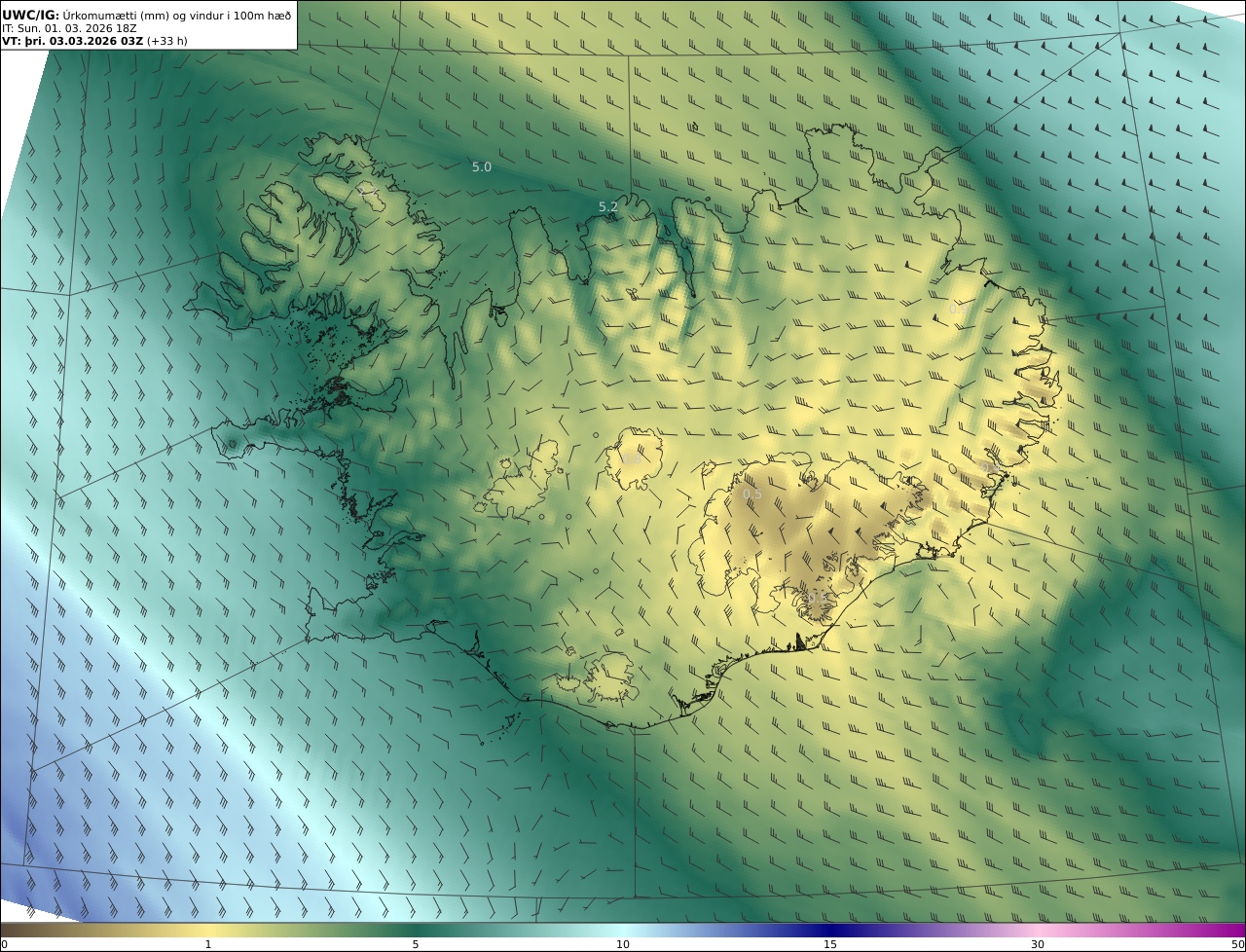Click the 0.4 label near the southeast coast
Image resolution: width=1246 pixels, height=952 pixels.
click(990, 467)
